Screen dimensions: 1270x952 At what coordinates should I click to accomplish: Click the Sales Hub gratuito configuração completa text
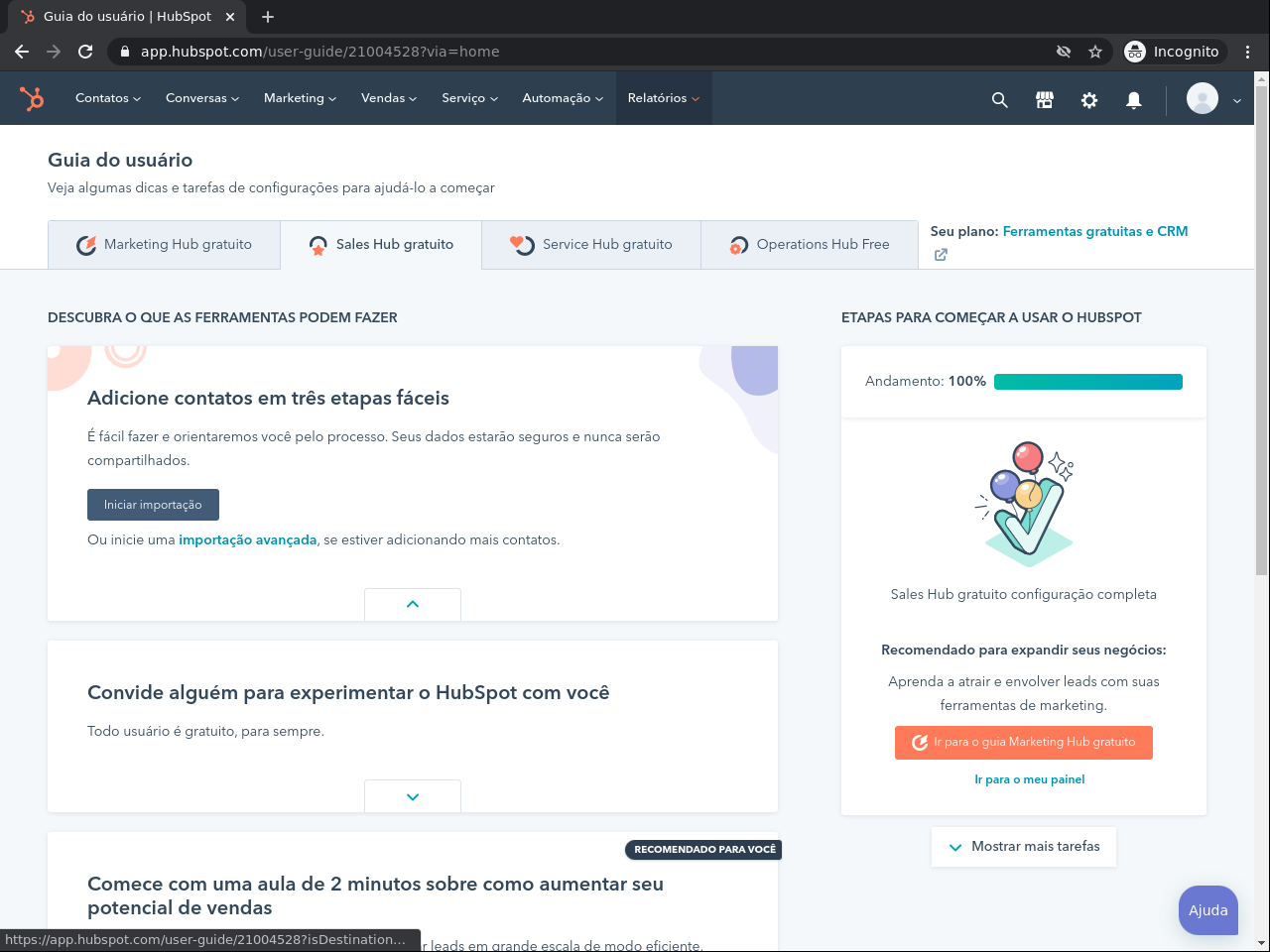click(1024, 595)
